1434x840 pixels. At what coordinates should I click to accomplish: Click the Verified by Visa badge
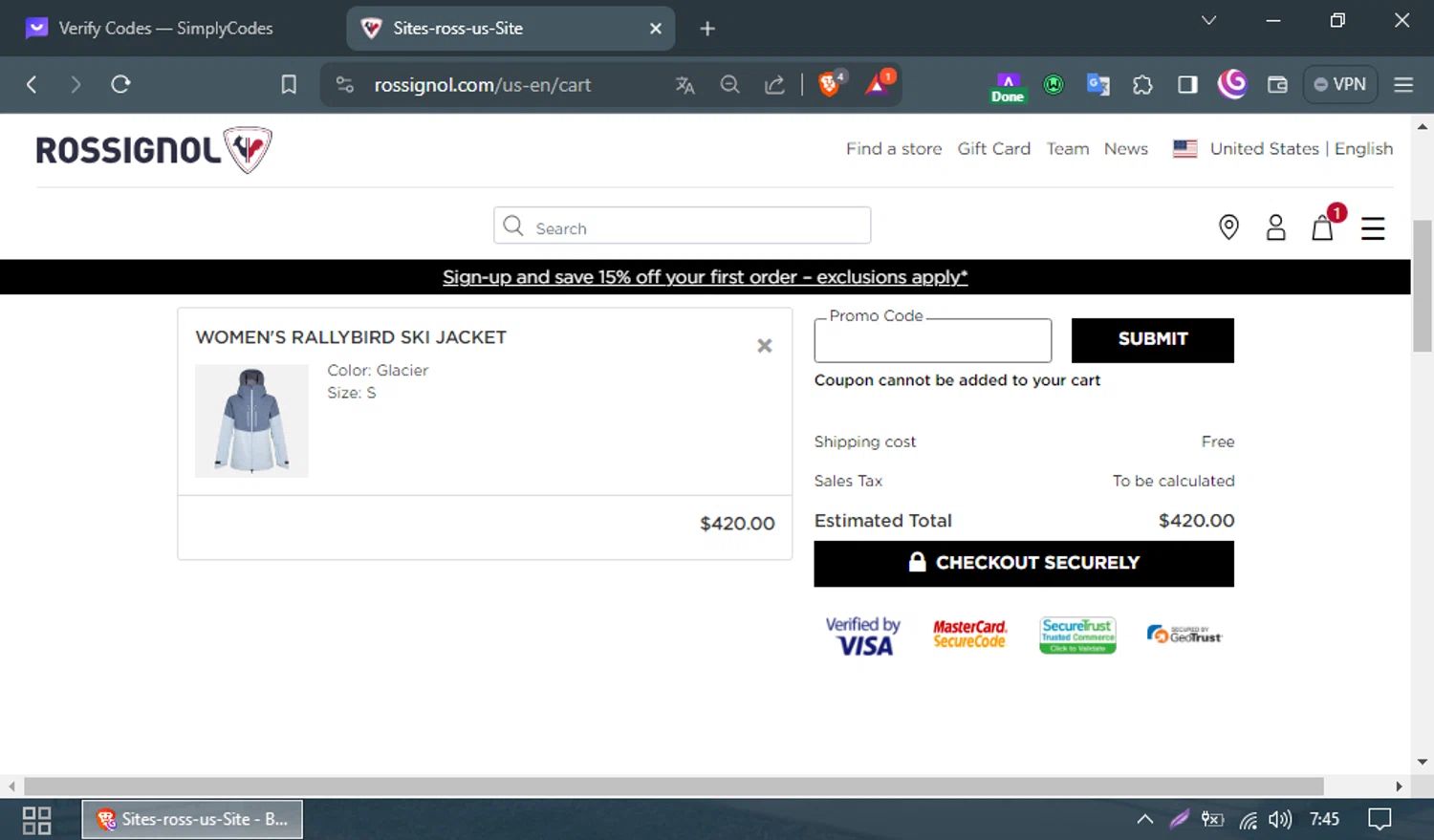pos(863,636)
